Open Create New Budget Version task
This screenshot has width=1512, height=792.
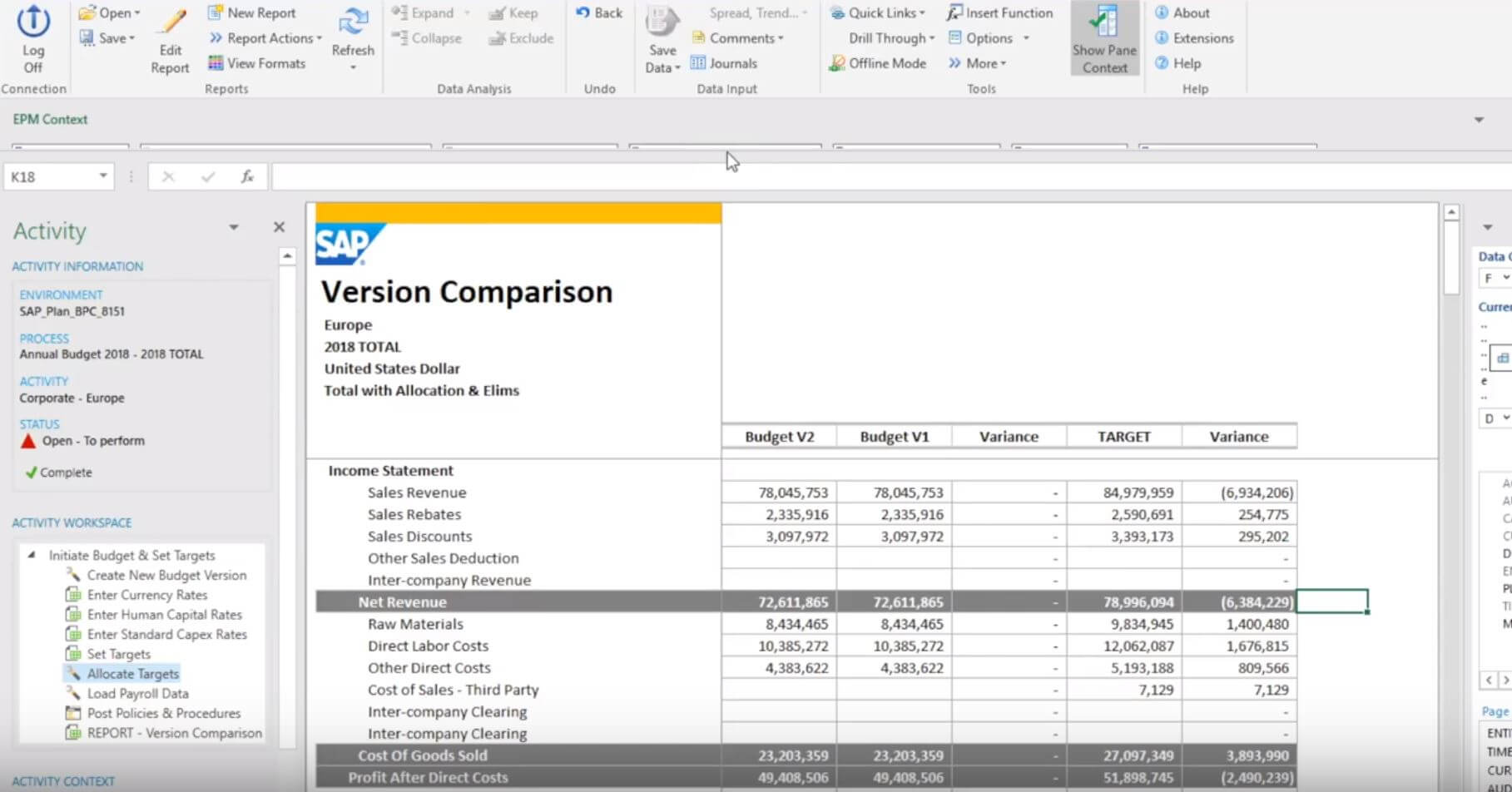pyautogui.click(x=166, y=575)
